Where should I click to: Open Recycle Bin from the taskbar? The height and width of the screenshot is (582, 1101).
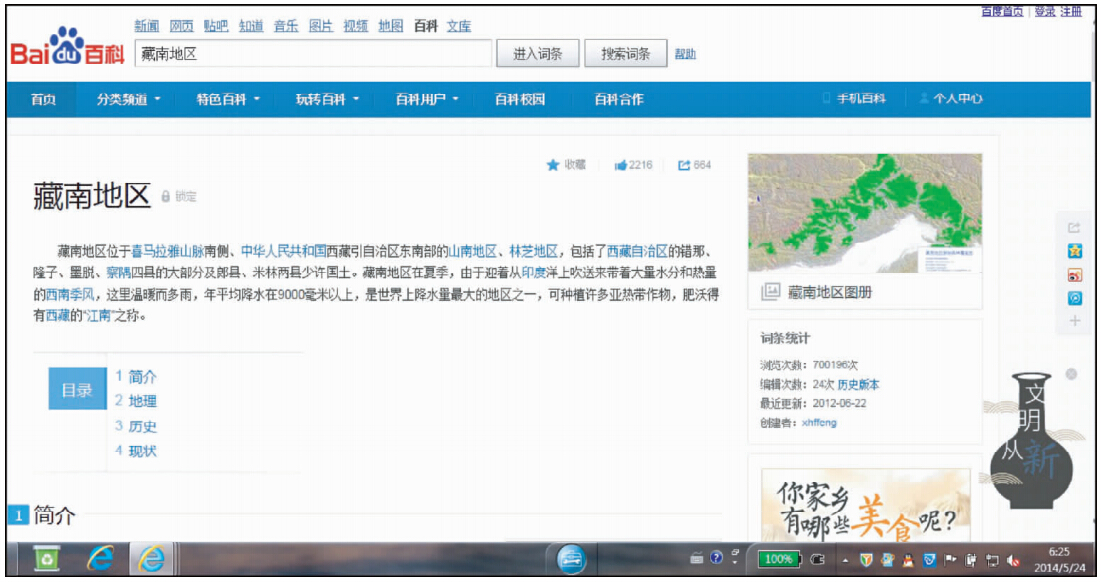pos(46,560)
